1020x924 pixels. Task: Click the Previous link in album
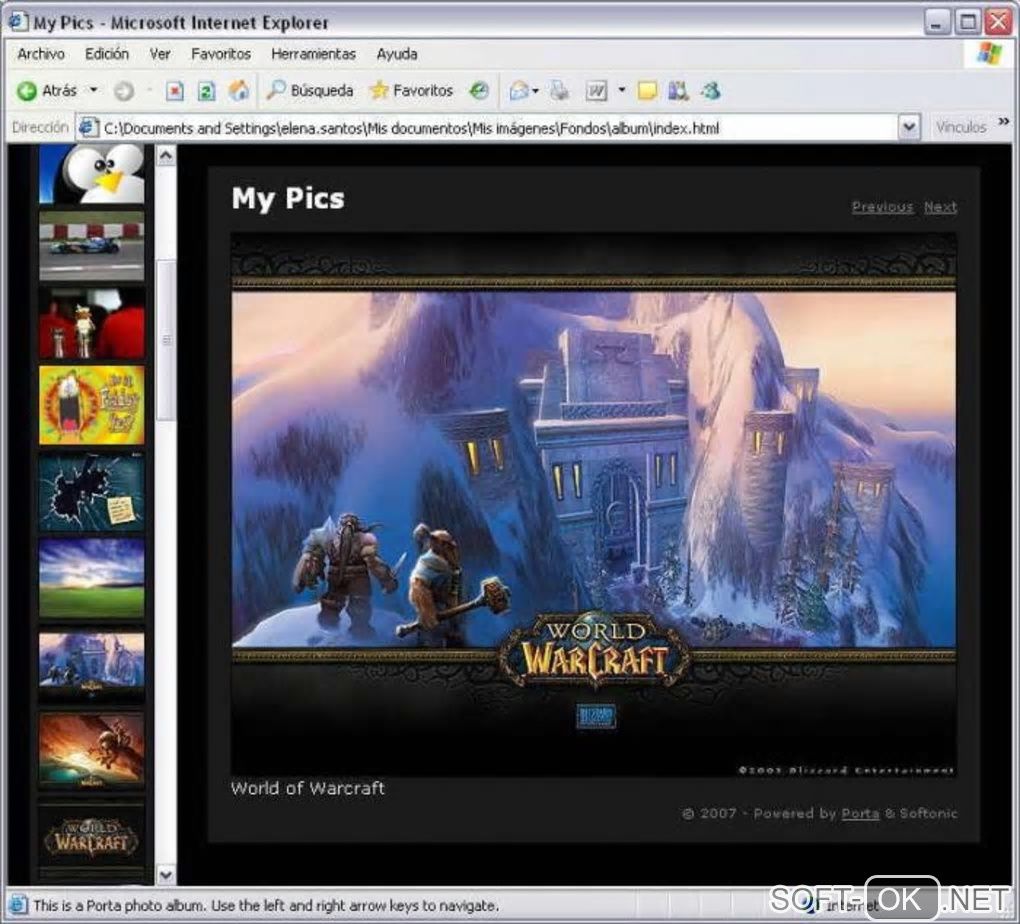[882, 207]
